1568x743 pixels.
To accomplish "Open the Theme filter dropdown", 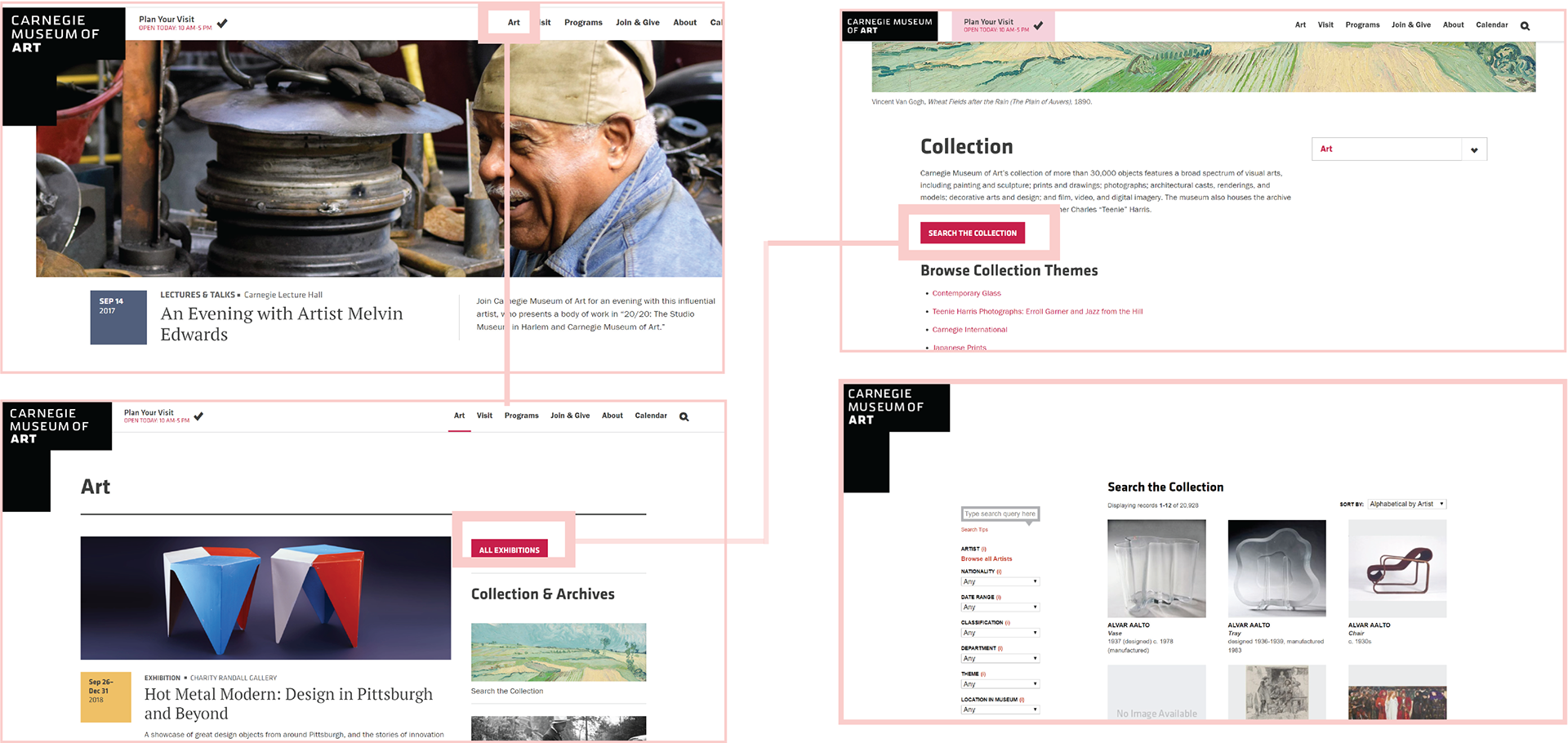I will (1000, 684).
